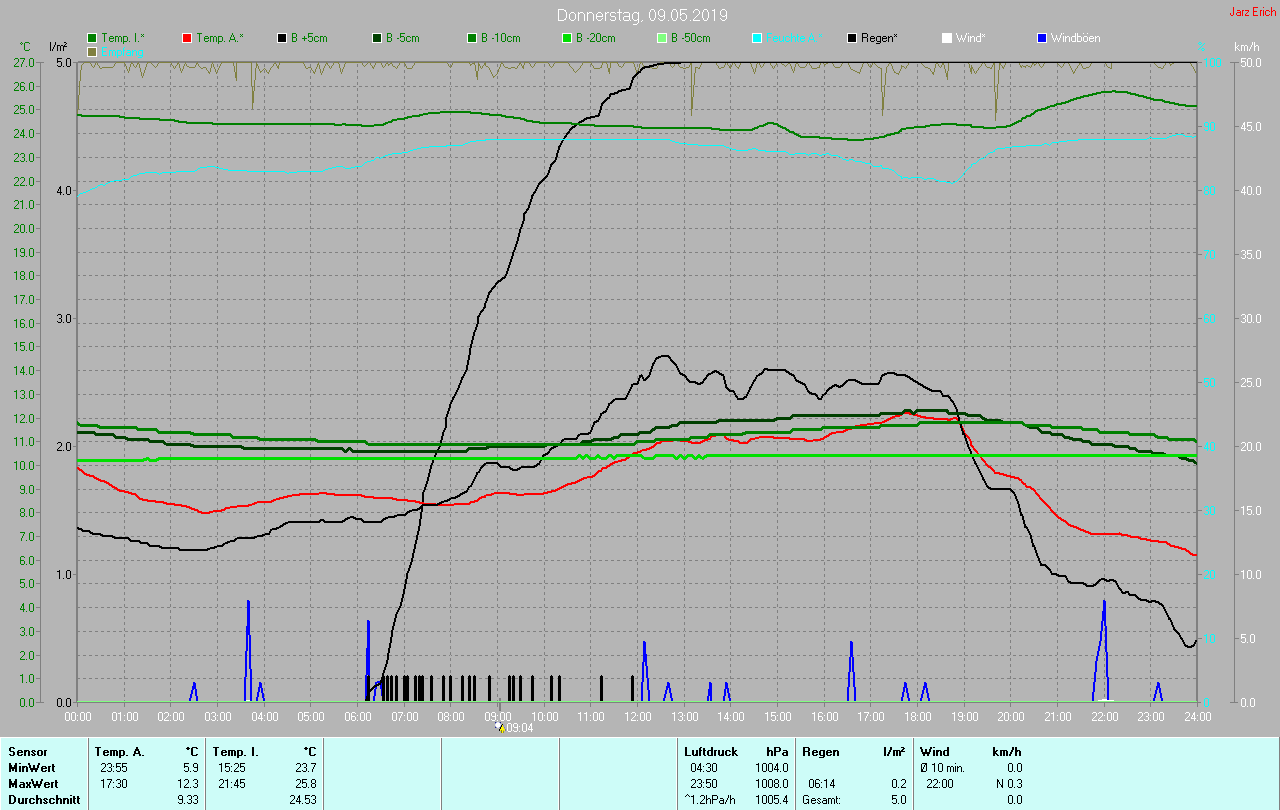Image resolution: width=1280 pixels, height=810 pixels.
Task: Click the MinWert row label
Action: click(x=31, y=768)
